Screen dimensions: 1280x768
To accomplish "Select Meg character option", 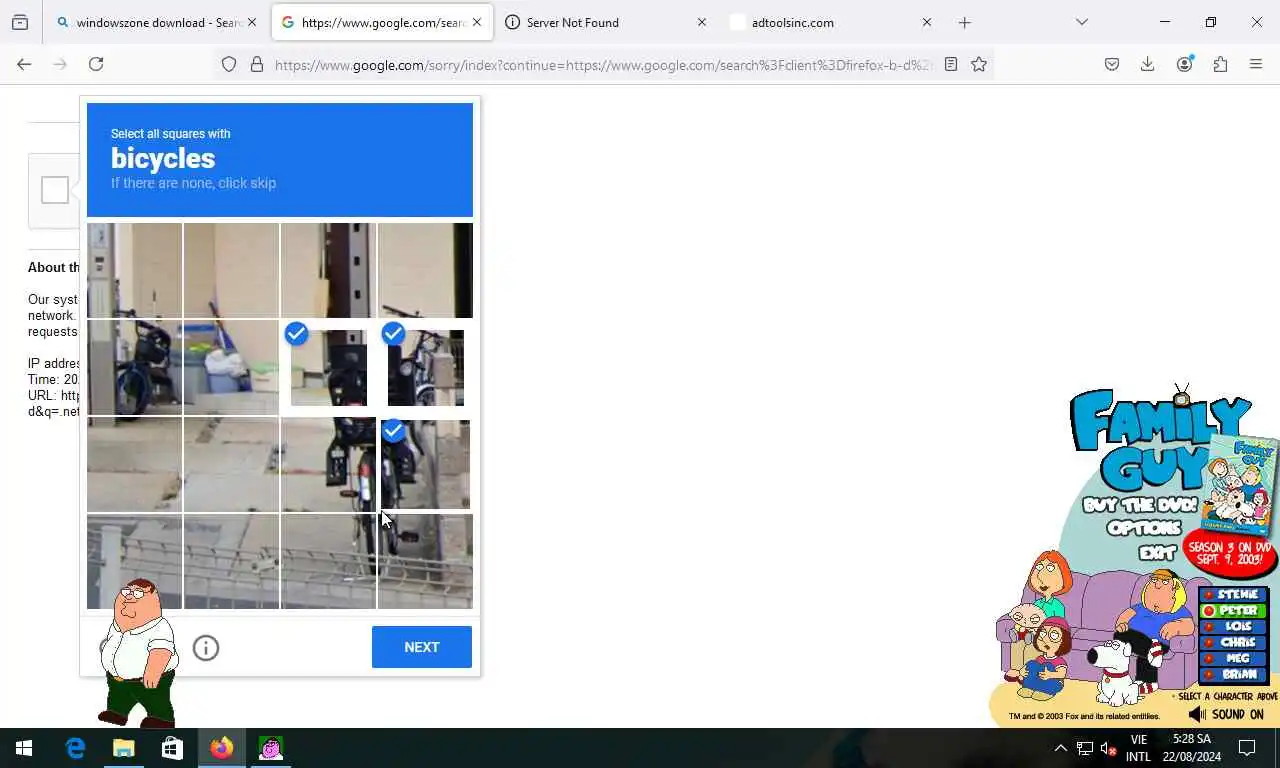I will pyautogui.click(x=1233, y=658).
